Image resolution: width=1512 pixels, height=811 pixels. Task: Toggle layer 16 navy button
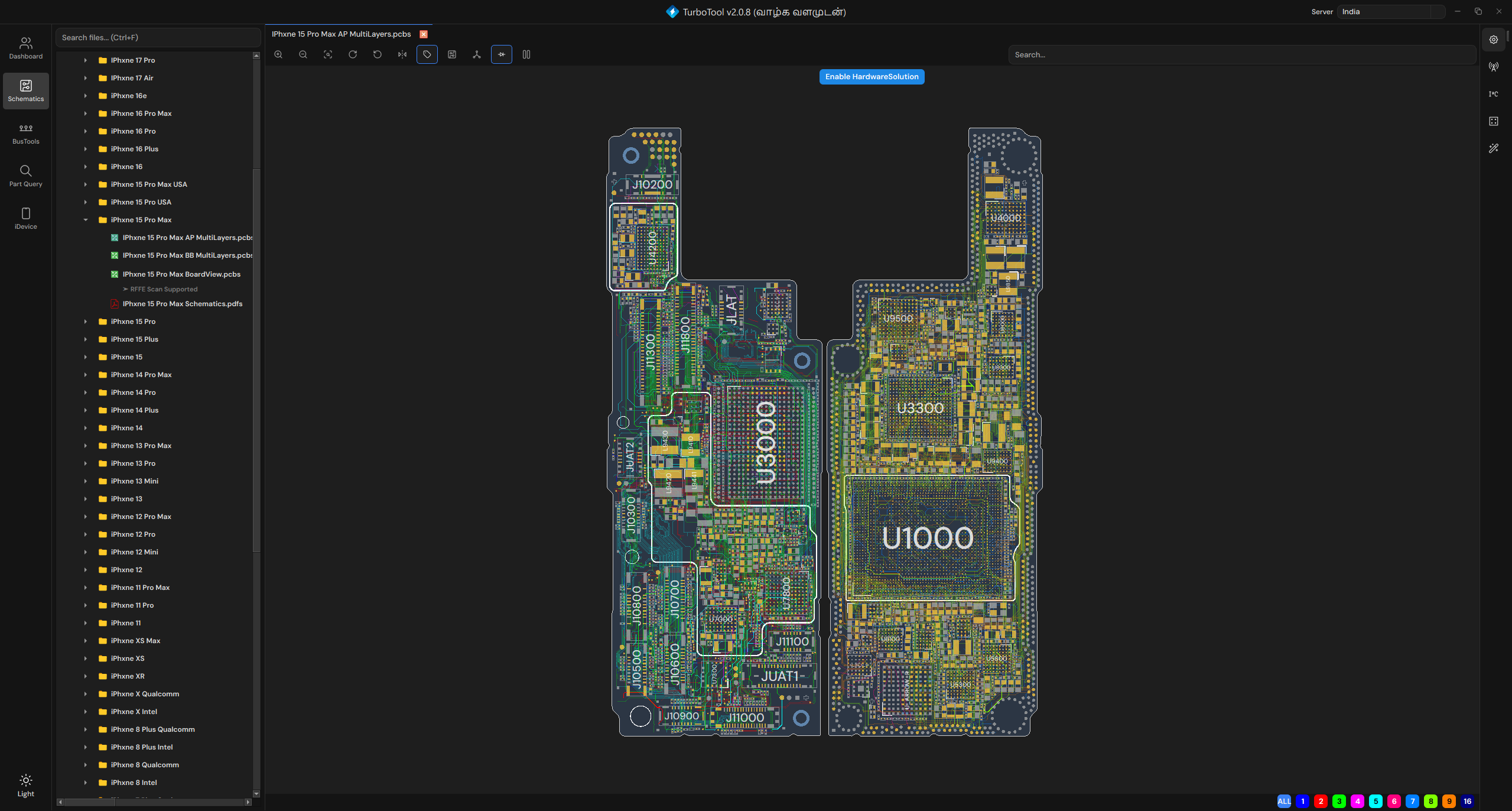tap(1467, 802)
